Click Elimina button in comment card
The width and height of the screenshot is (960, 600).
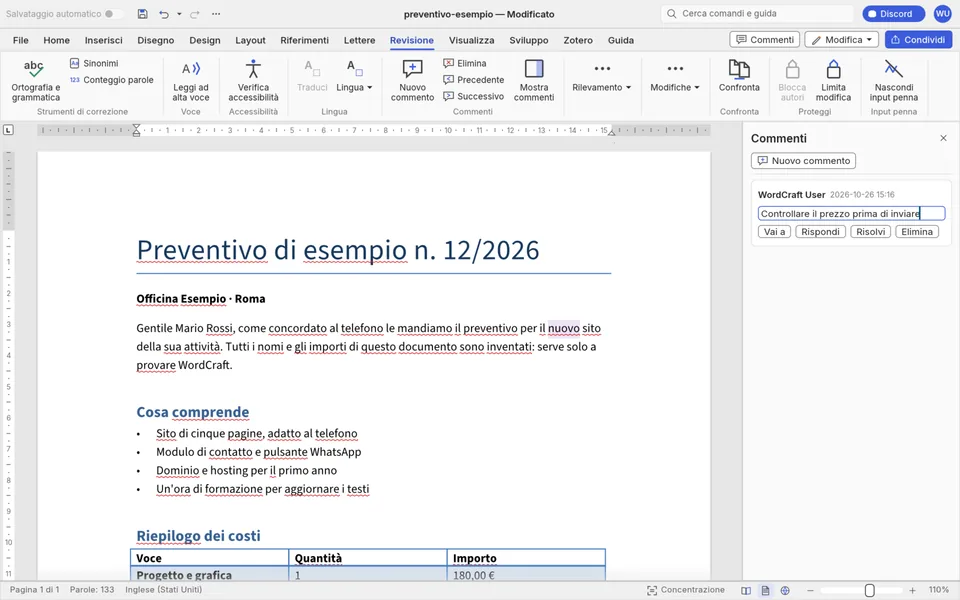pos(917,231)
